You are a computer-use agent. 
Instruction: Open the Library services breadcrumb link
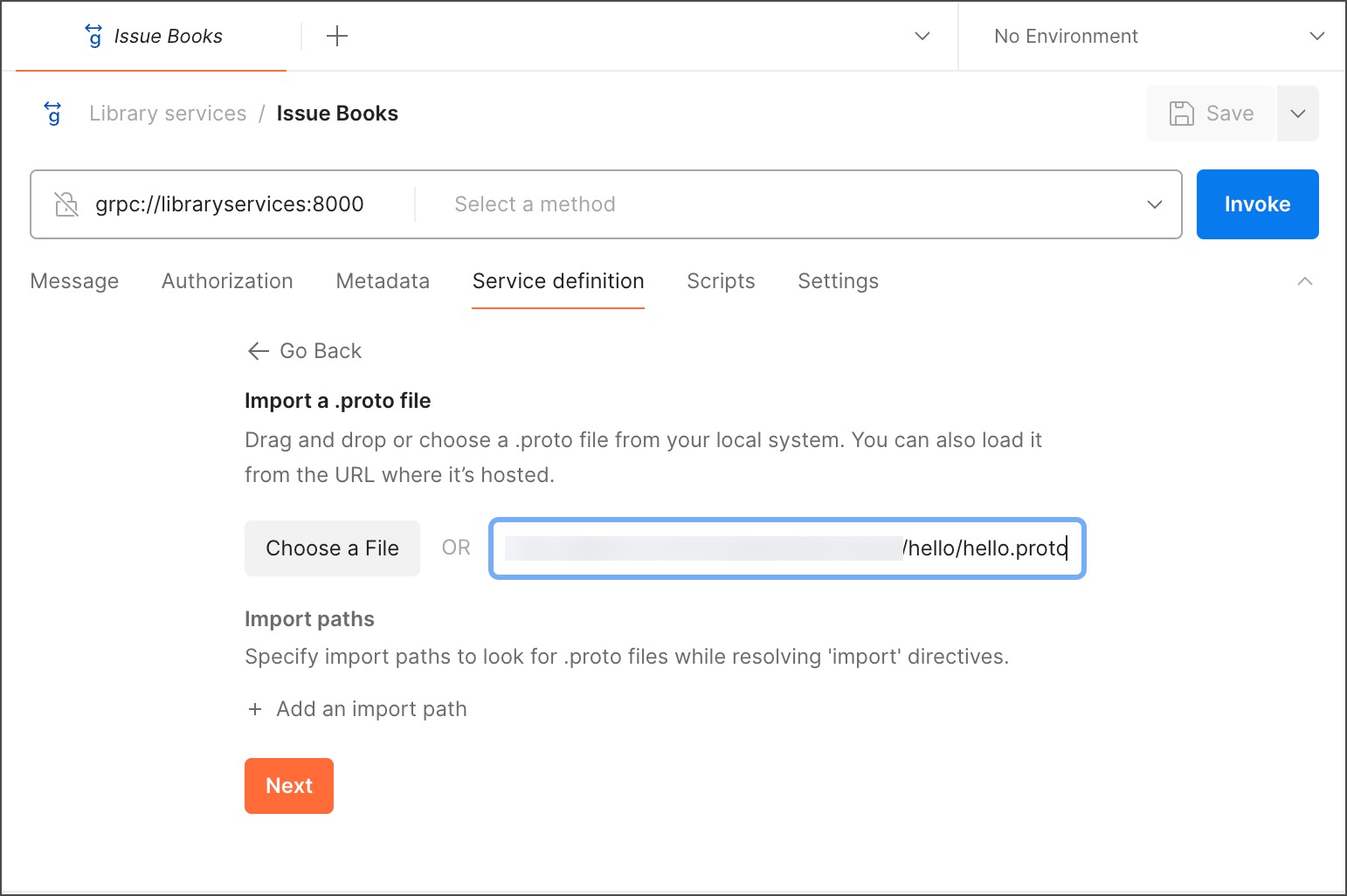167,113
